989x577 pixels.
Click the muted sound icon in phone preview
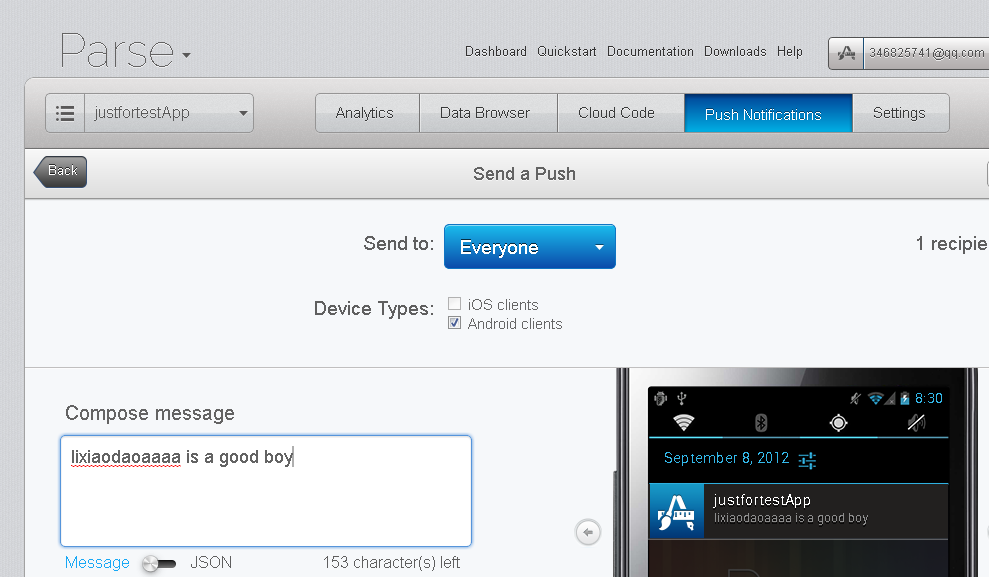[919, 422]
